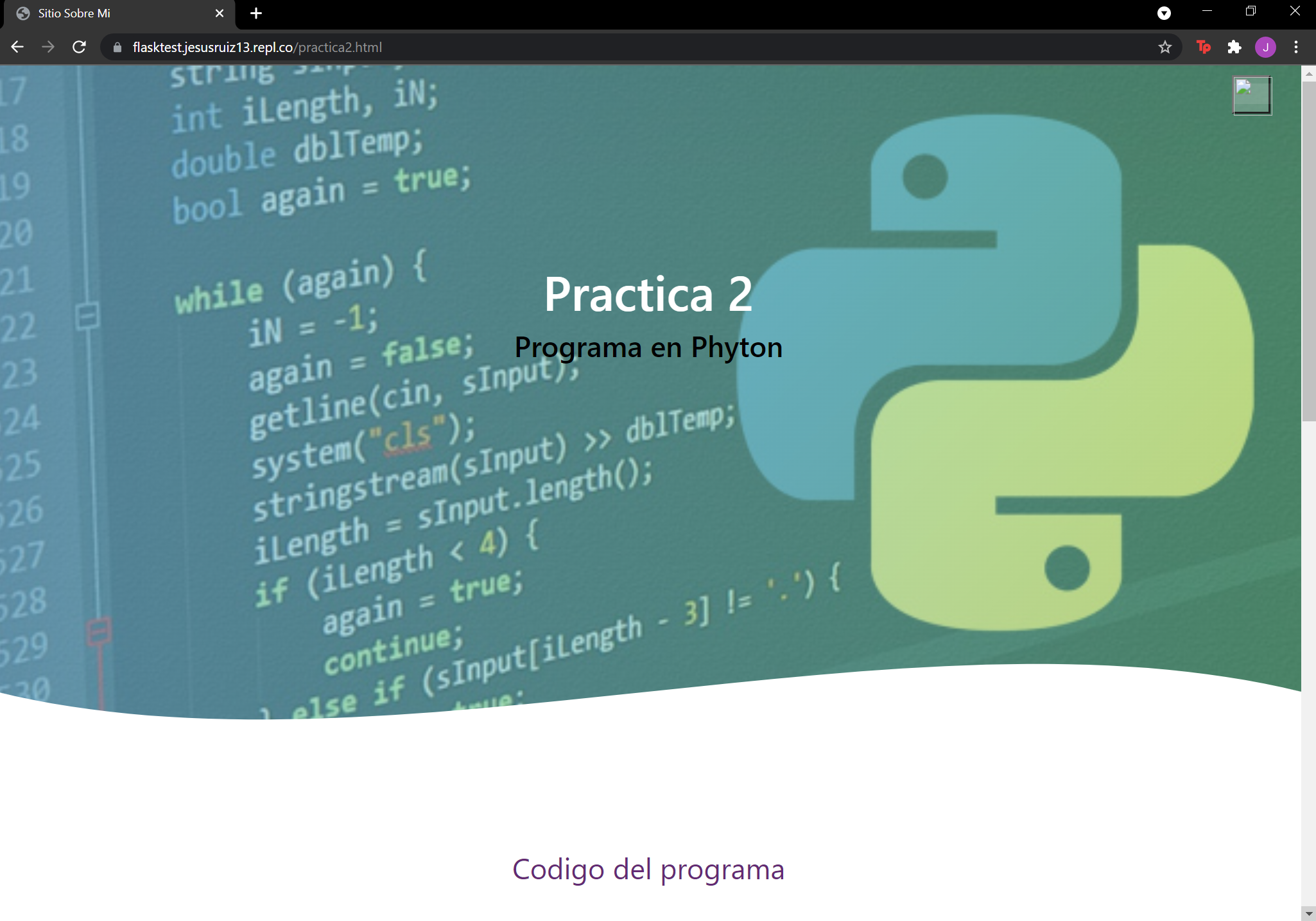Close the Sitio Sobre Mi tab
Image resolution: width=1316 pixels, height=921 pixels.
(x=220, y=13)
